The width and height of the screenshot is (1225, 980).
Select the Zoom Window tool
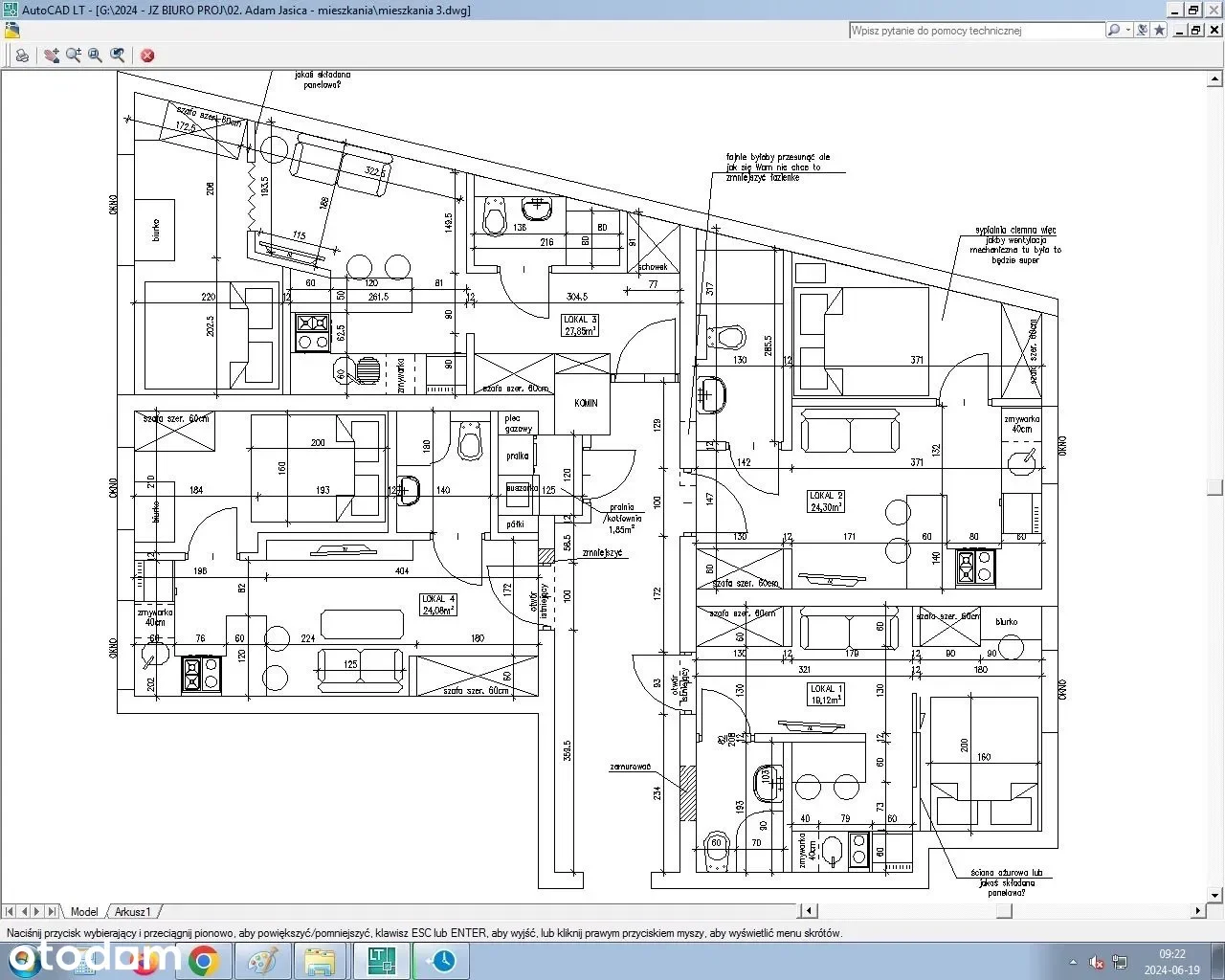click(96, 56)
